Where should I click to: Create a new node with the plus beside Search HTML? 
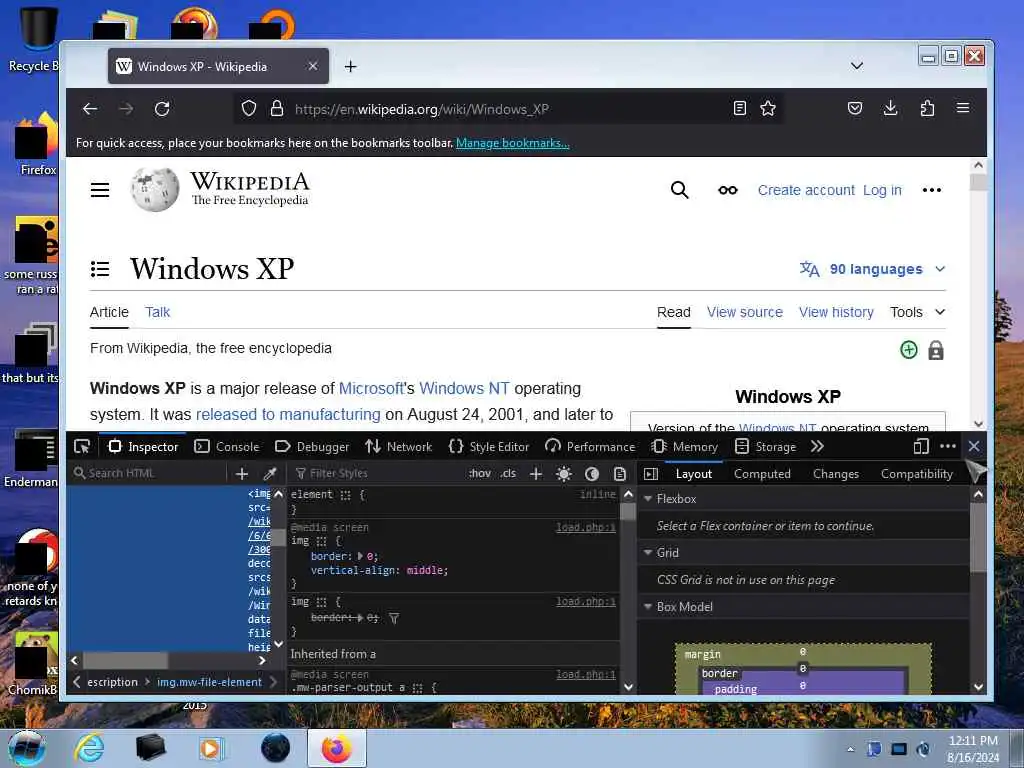(242, 473)
